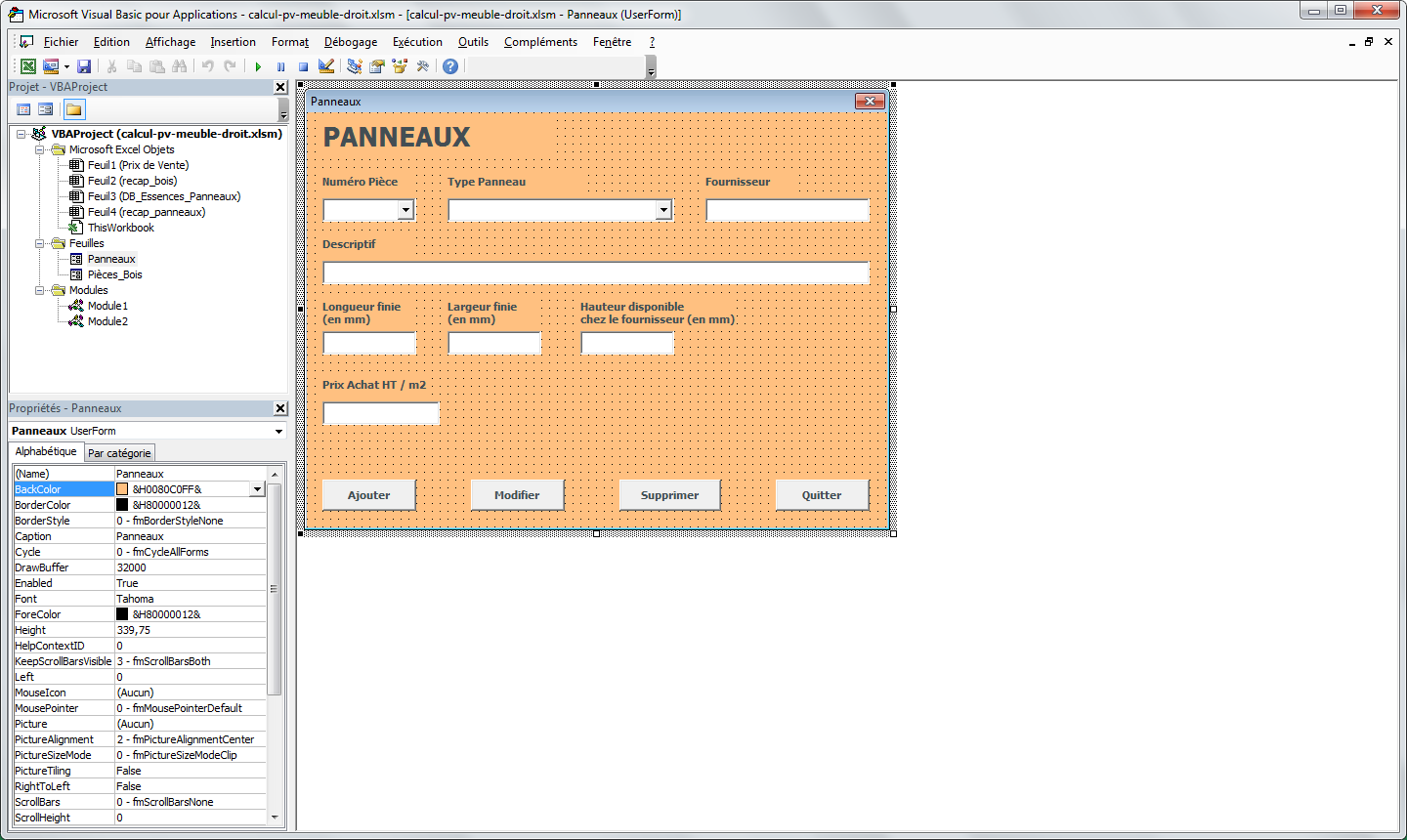Click the View Code icon in Project panel

click(23, 109)
